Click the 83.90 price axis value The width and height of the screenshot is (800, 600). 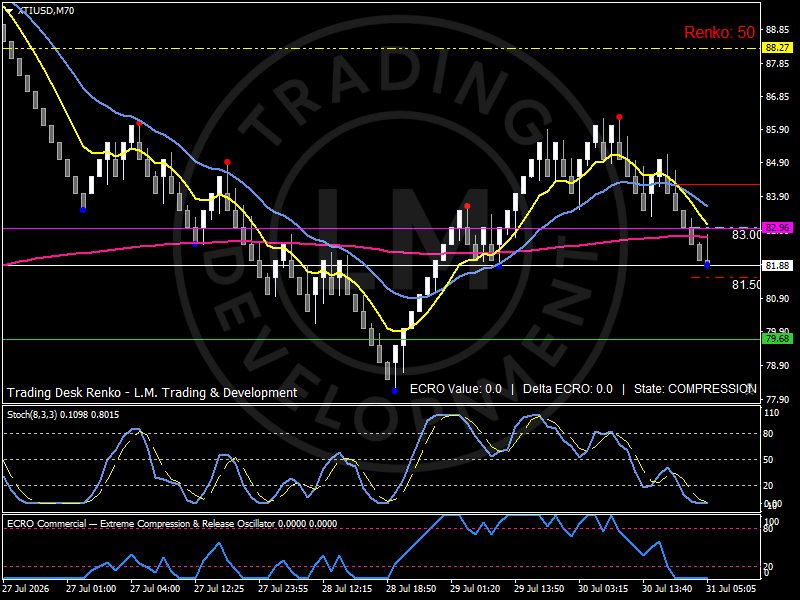[x=777, y=196]
